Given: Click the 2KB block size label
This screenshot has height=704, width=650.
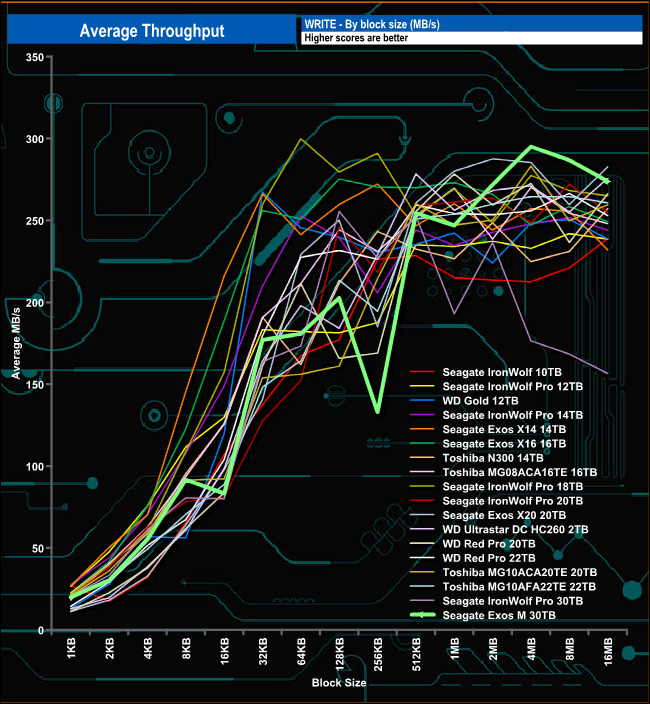Looking at the screenshot, I should click(110, 649).
